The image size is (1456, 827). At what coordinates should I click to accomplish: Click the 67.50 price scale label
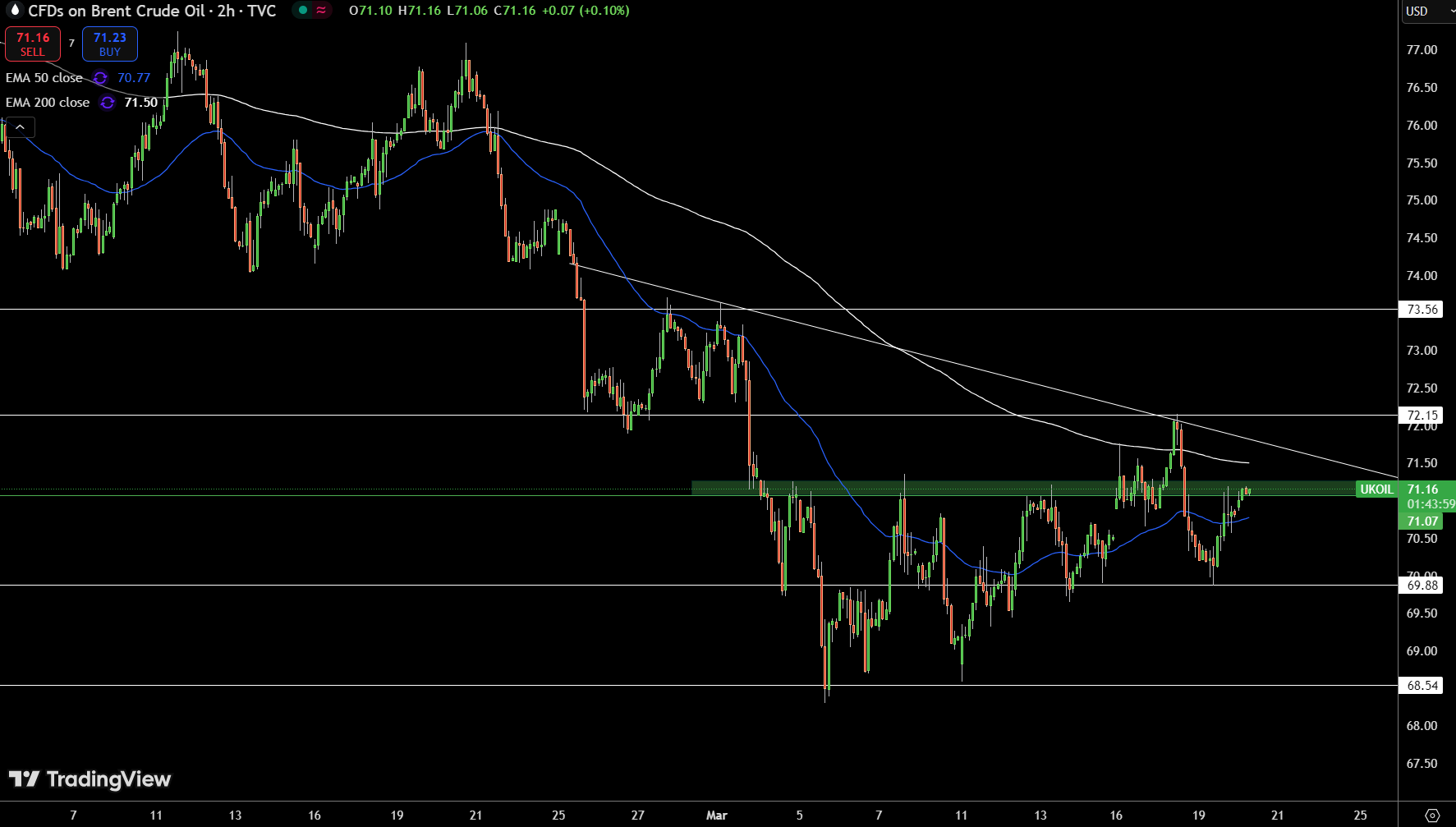pos(1422,764)
